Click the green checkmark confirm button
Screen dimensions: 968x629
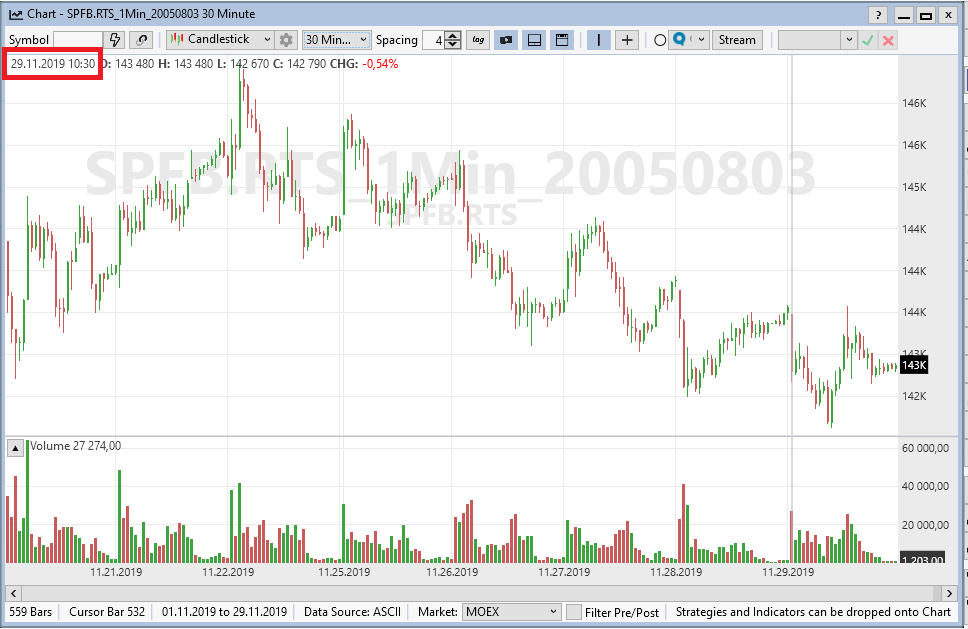click(x=866, y=40)
